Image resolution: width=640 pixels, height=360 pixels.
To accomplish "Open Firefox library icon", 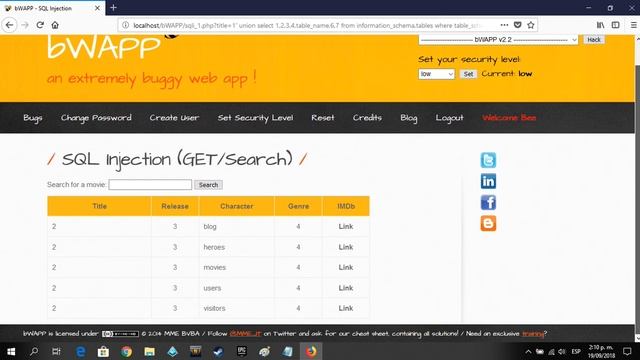I will (600, 25).
